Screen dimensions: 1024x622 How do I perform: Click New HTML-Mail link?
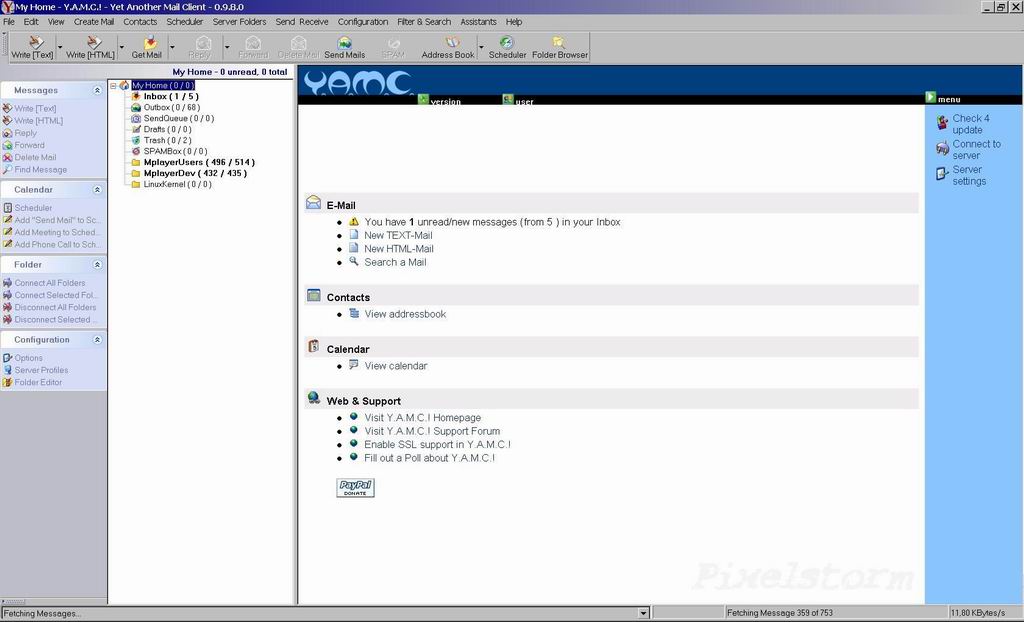point(399,249)
